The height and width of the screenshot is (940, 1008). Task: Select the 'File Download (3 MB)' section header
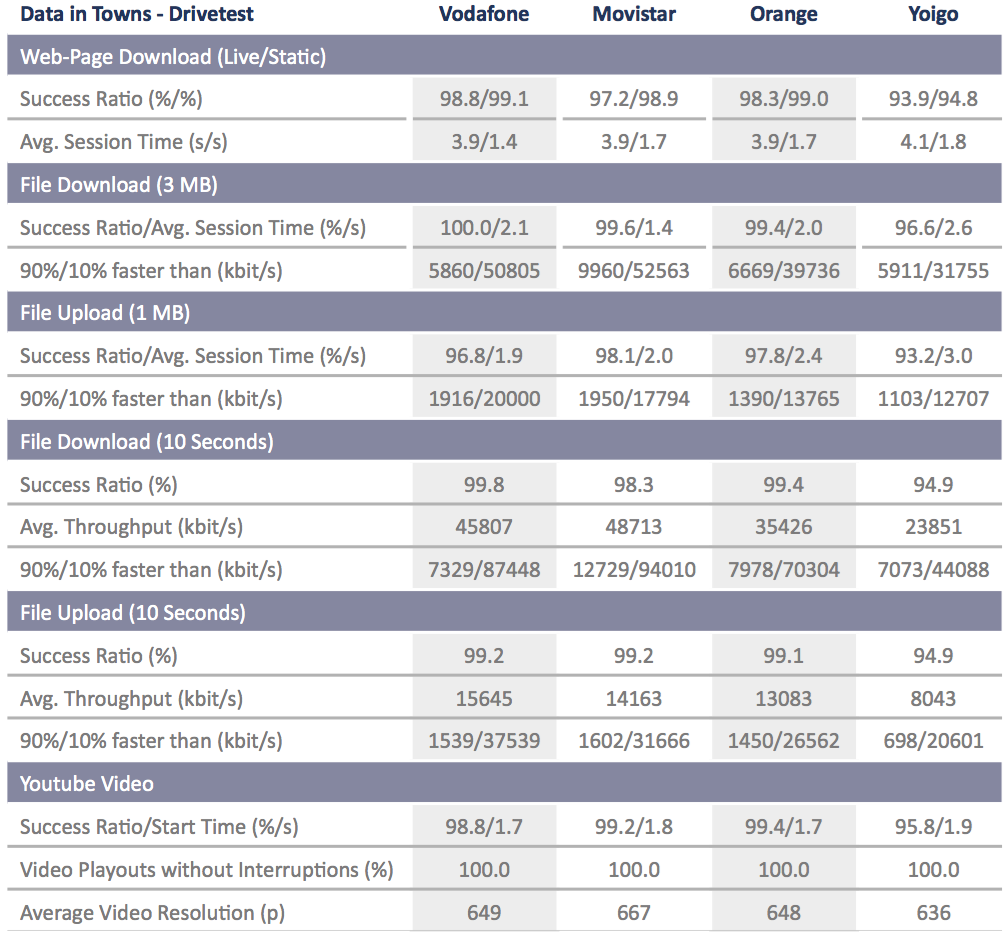coord(504,185)
